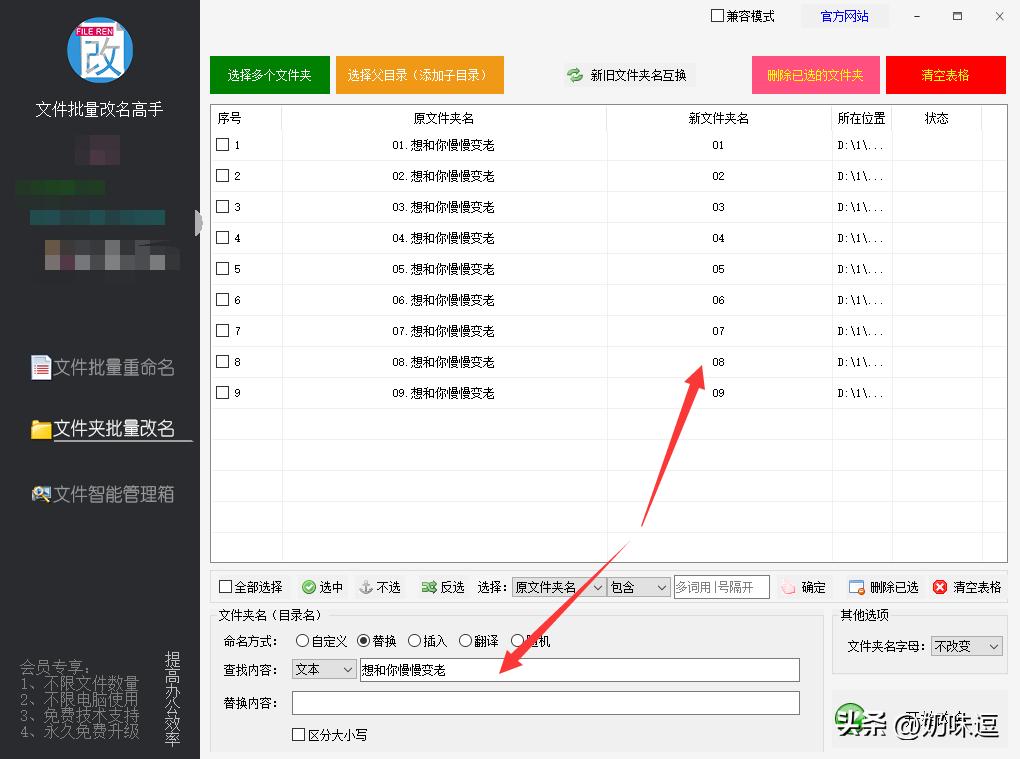Enable 兼容模式 compatibility mode
Screen dimensions: 1020x759
[x=716, y=16]
